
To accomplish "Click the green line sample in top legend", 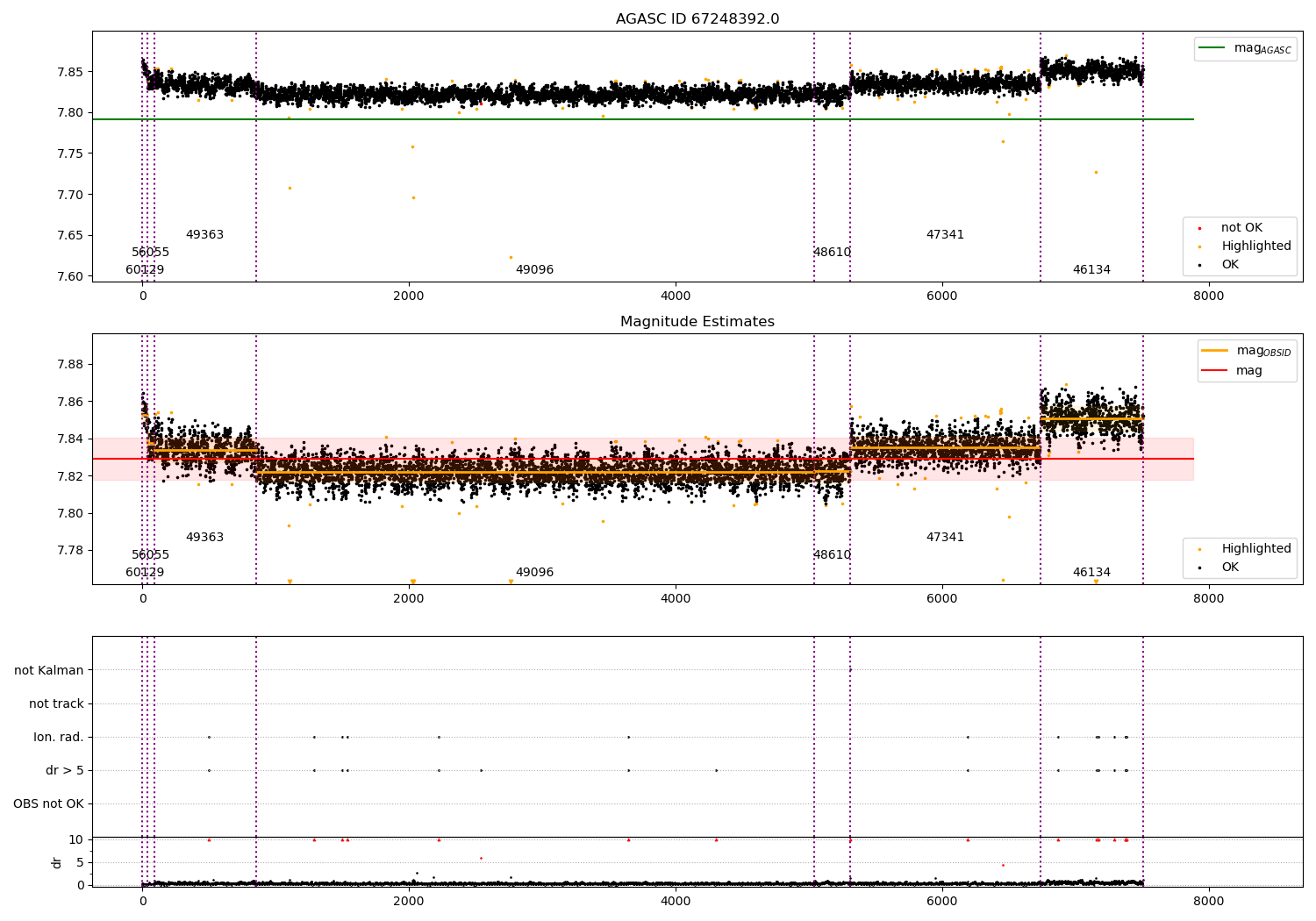I will point(1212,48).
